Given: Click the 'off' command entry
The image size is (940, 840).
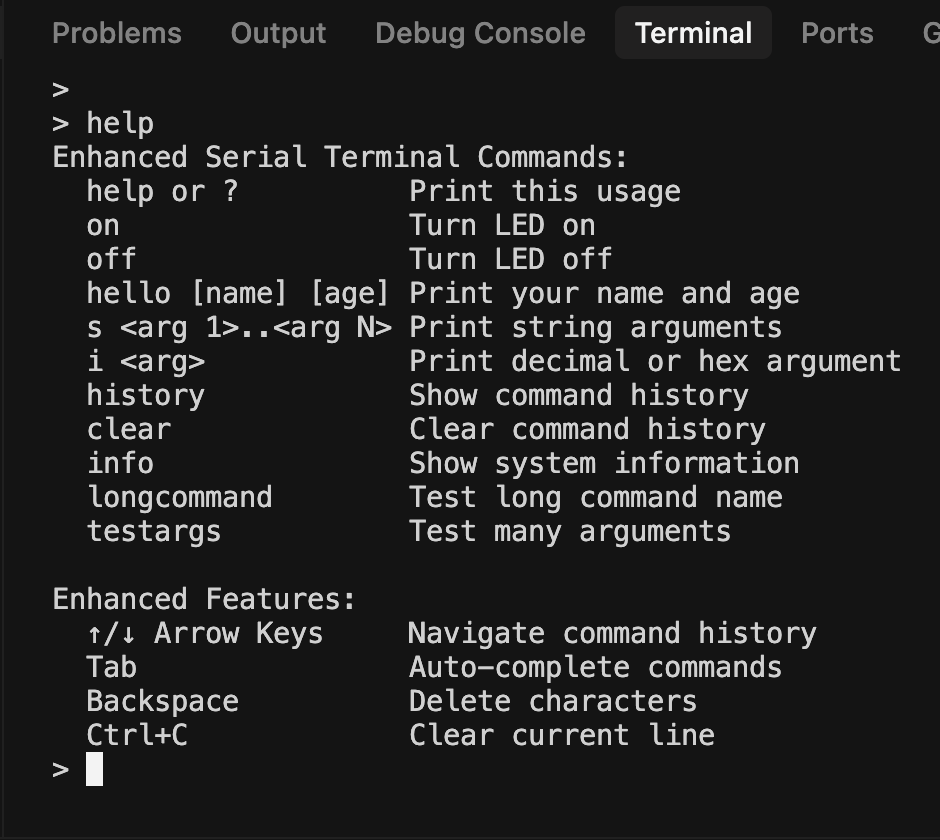Looking at the screenshot, I should coord(111,259).
